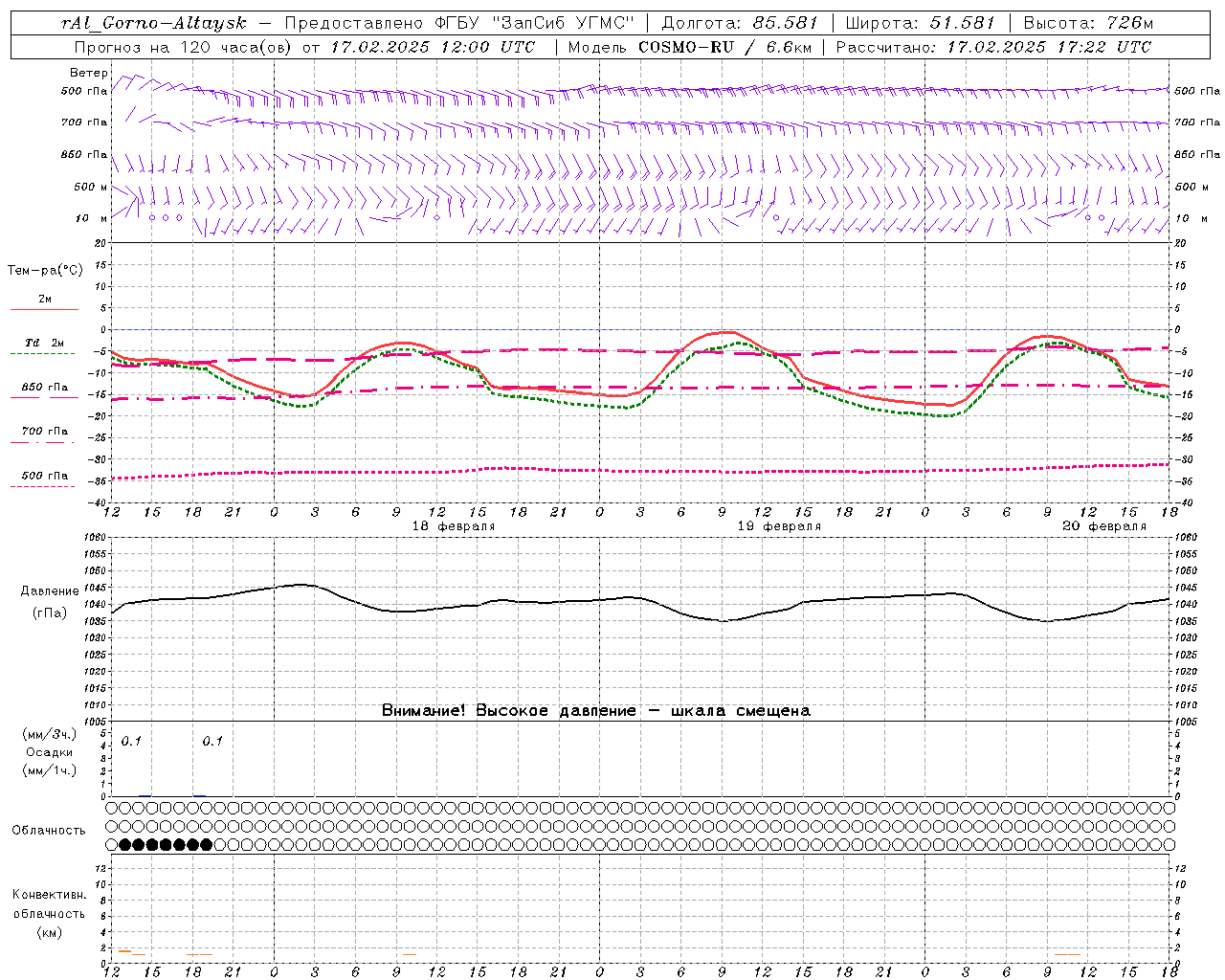Viewport: 1225px width, 980px height.
Task: Click the "18 февраля" date label
Action: 454,526
